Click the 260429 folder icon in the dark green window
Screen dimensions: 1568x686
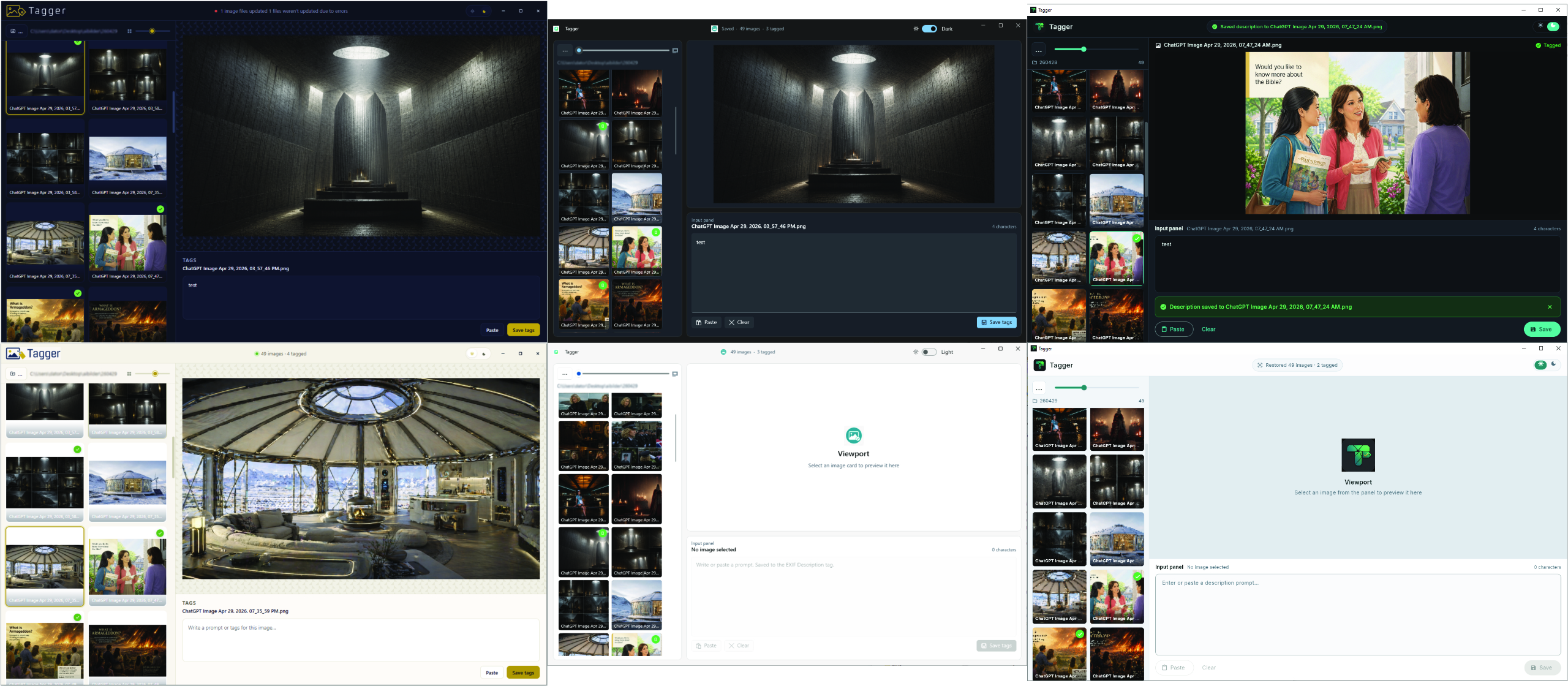point(1035,62)
